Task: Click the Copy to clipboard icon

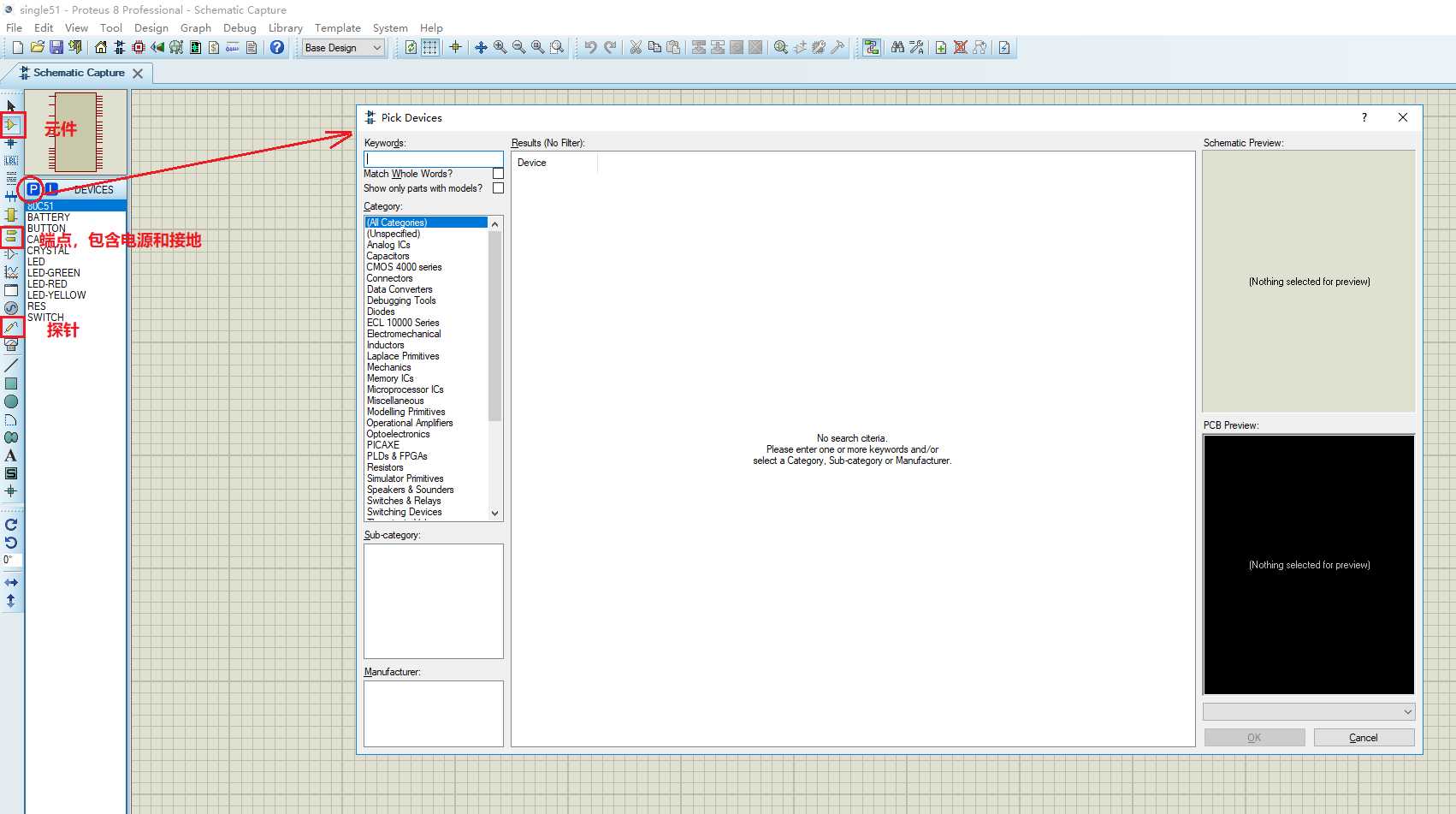Action: coord(654,48)
